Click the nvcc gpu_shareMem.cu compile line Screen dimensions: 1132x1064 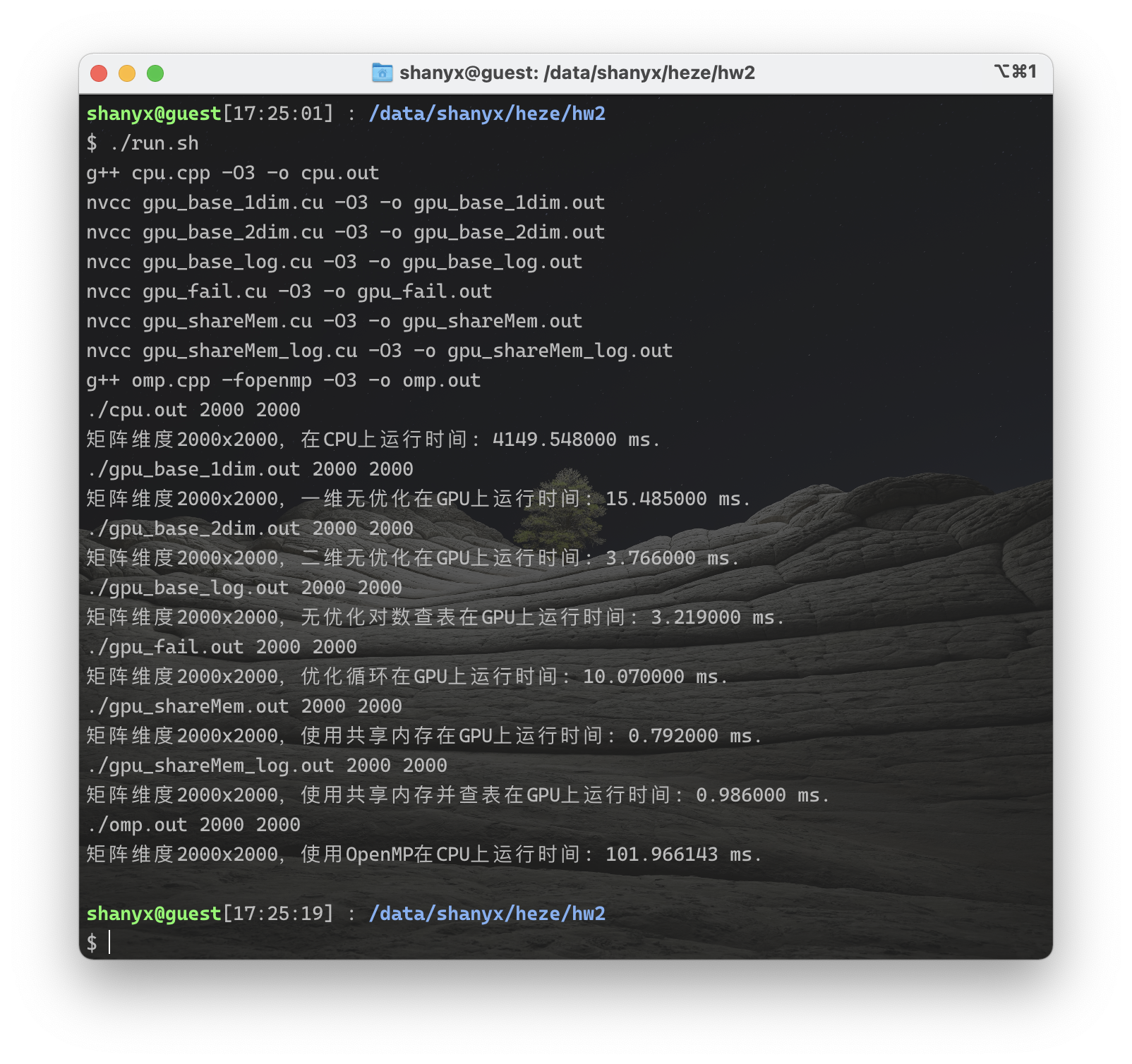(x=335, y=321)
